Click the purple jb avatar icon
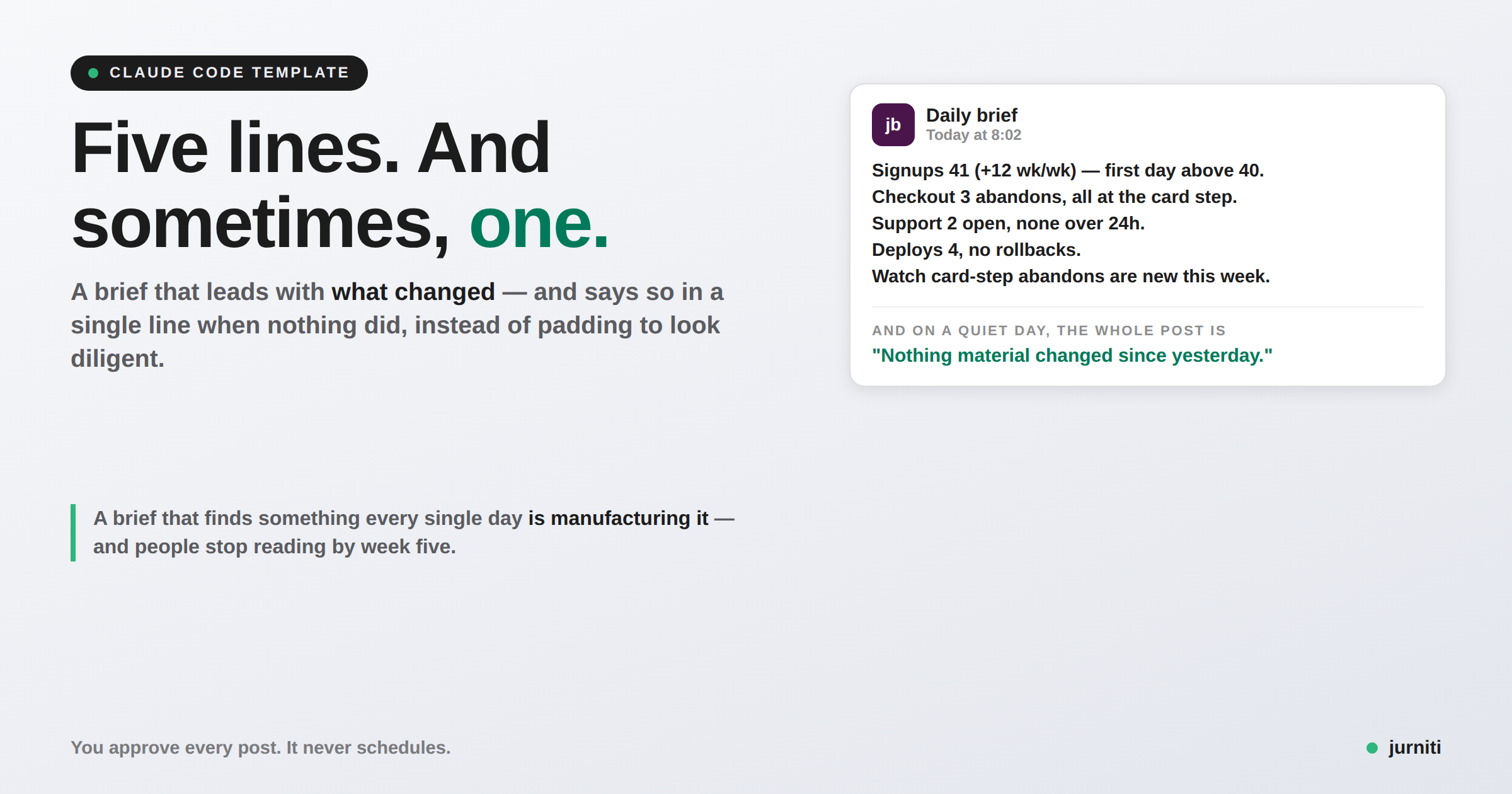This screenshot has height=794, width=1512. click(x=893, y=125)
